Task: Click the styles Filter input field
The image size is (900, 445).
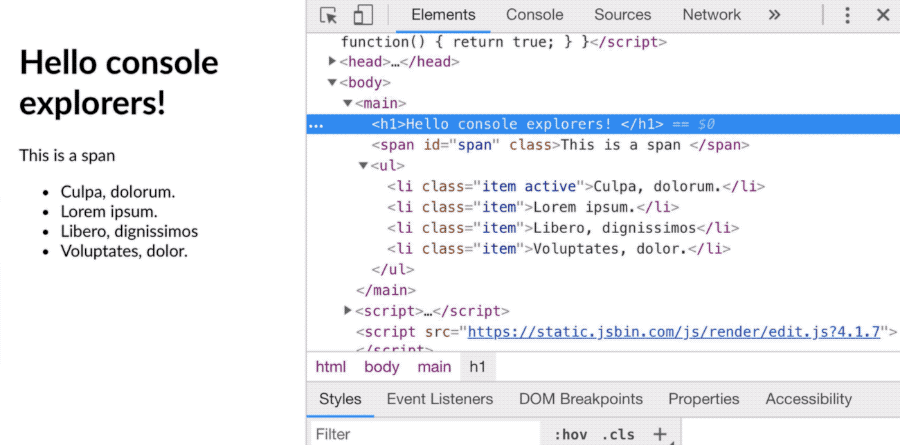Action: pos(420,434)
